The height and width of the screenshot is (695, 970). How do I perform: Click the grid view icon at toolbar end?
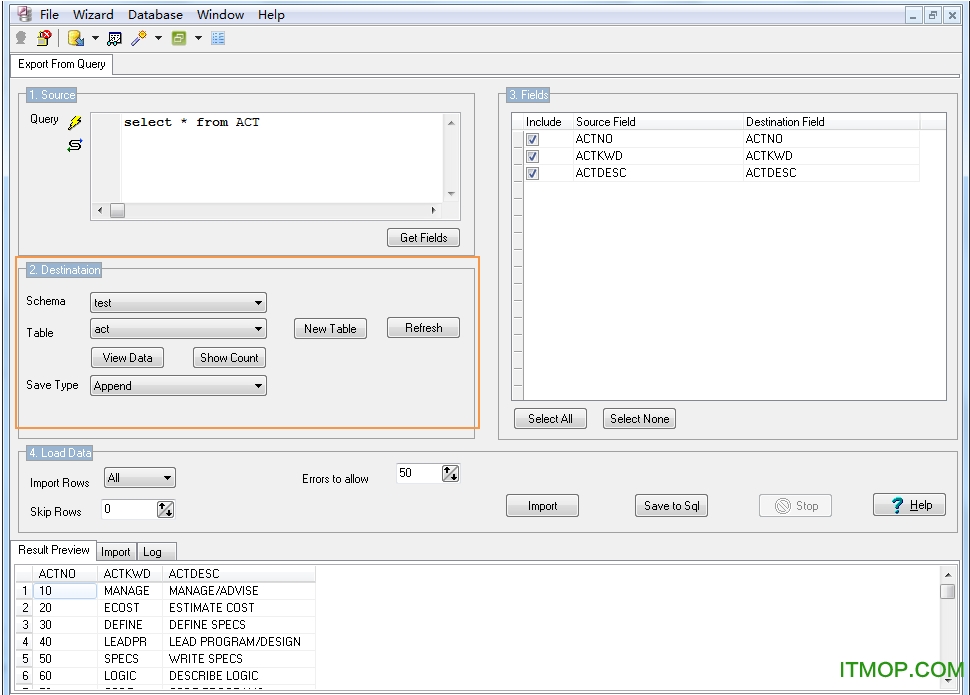point(218,38)
